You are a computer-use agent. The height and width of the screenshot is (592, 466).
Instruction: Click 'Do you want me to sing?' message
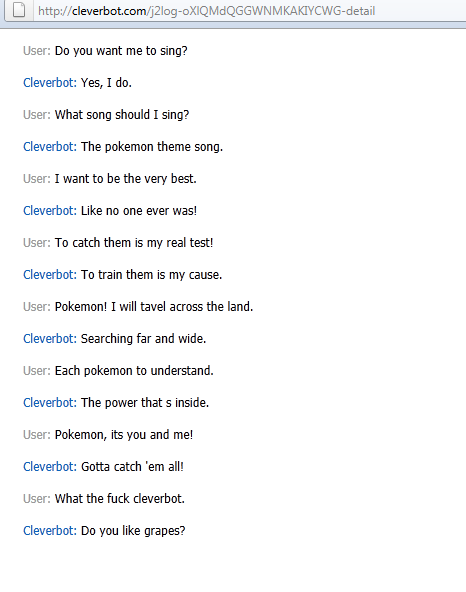(121, 51)
